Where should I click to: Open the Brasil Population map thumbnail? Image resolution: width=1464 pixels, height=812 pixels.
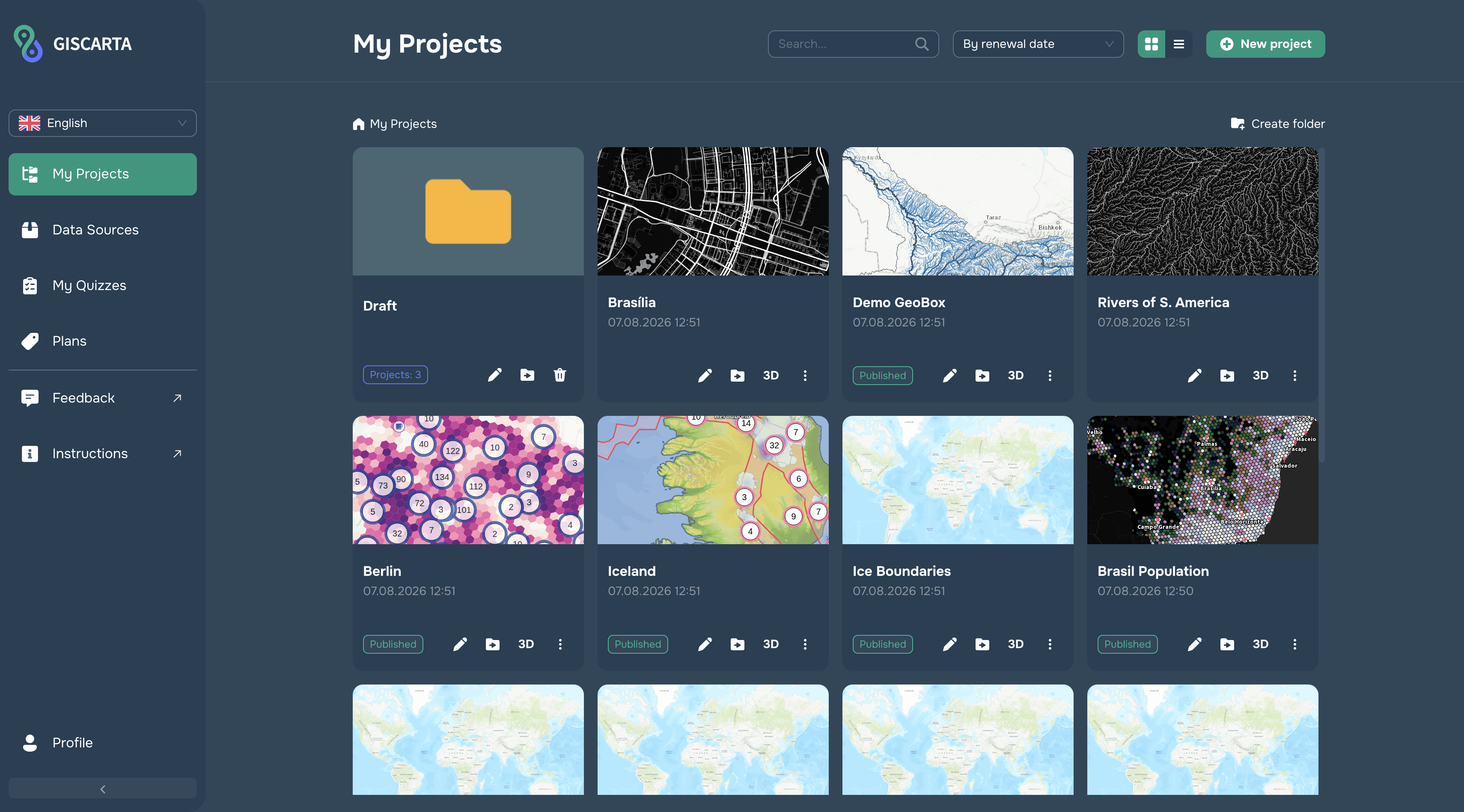click(1202, 480)
